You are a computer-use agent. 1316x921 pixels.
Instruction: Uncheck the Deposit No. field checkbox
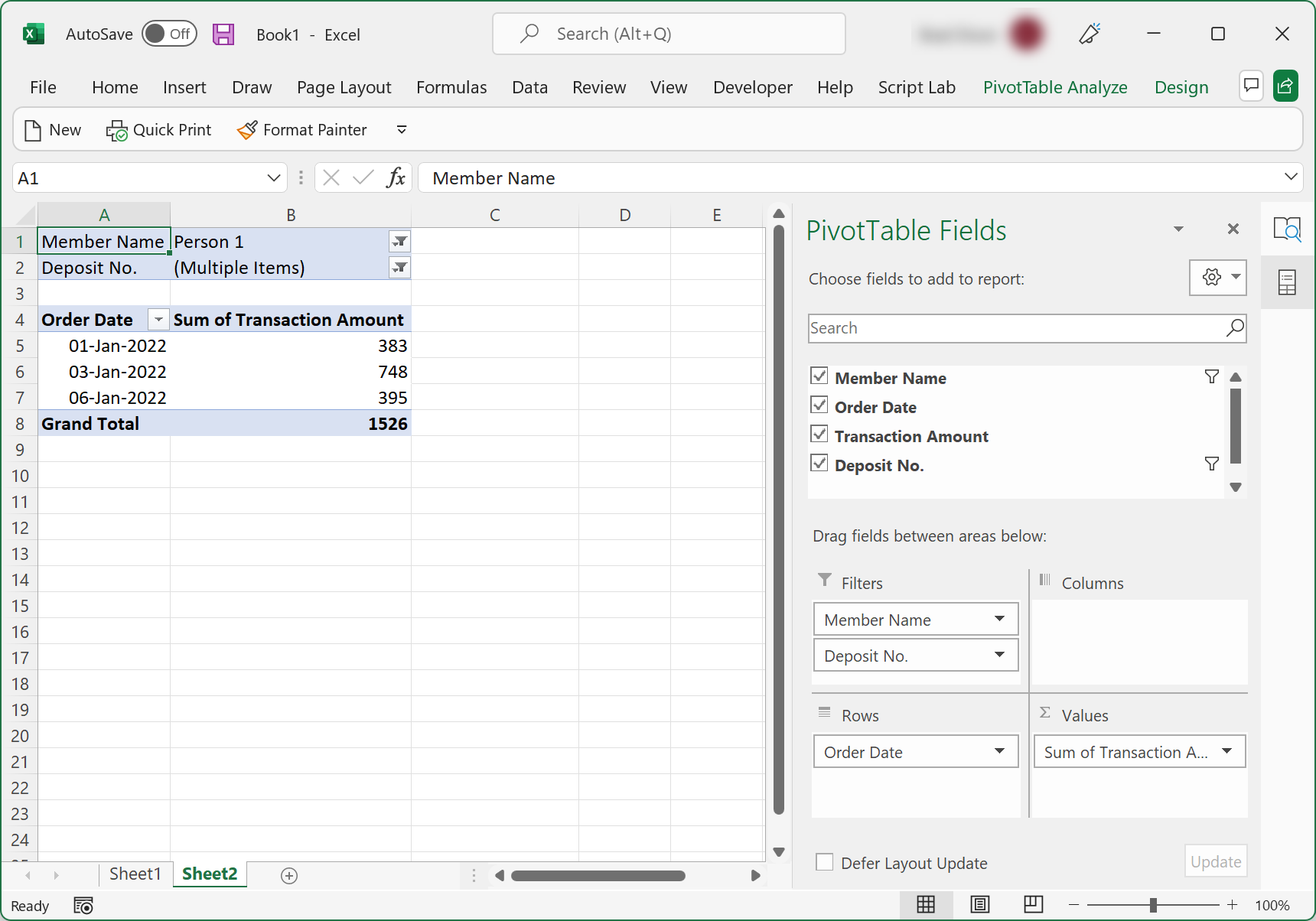819,463
